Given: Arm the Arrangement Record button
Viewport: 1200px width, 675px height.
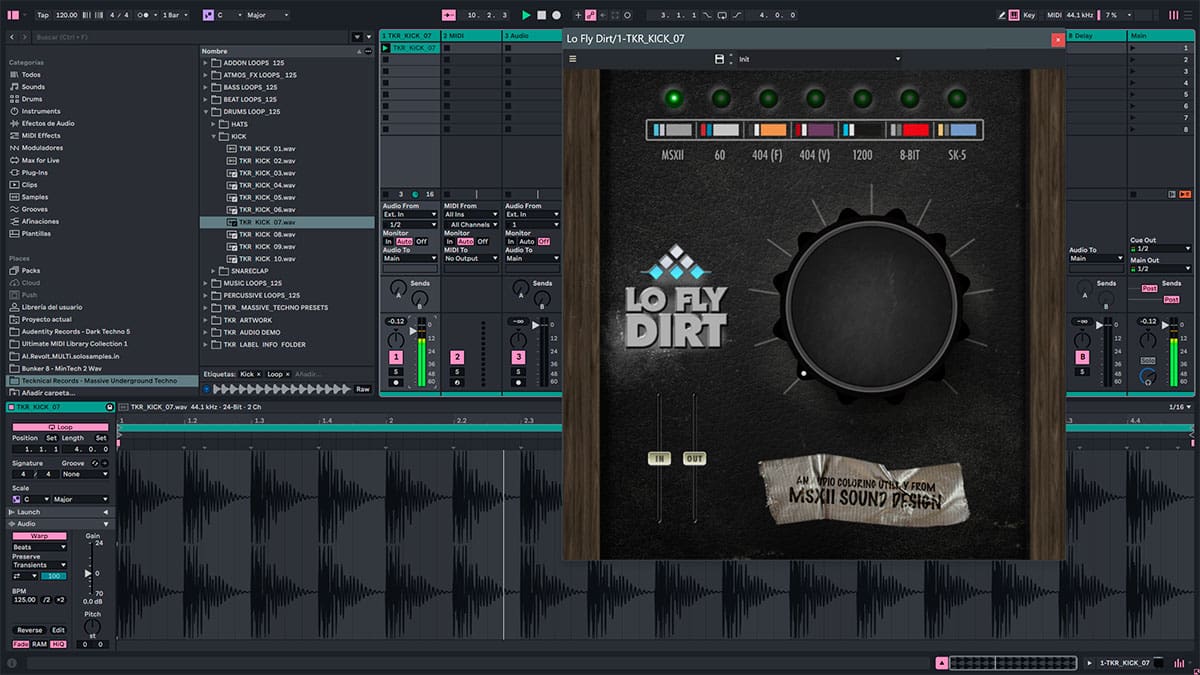Looking at the screenshot, I should coord(557,15).
